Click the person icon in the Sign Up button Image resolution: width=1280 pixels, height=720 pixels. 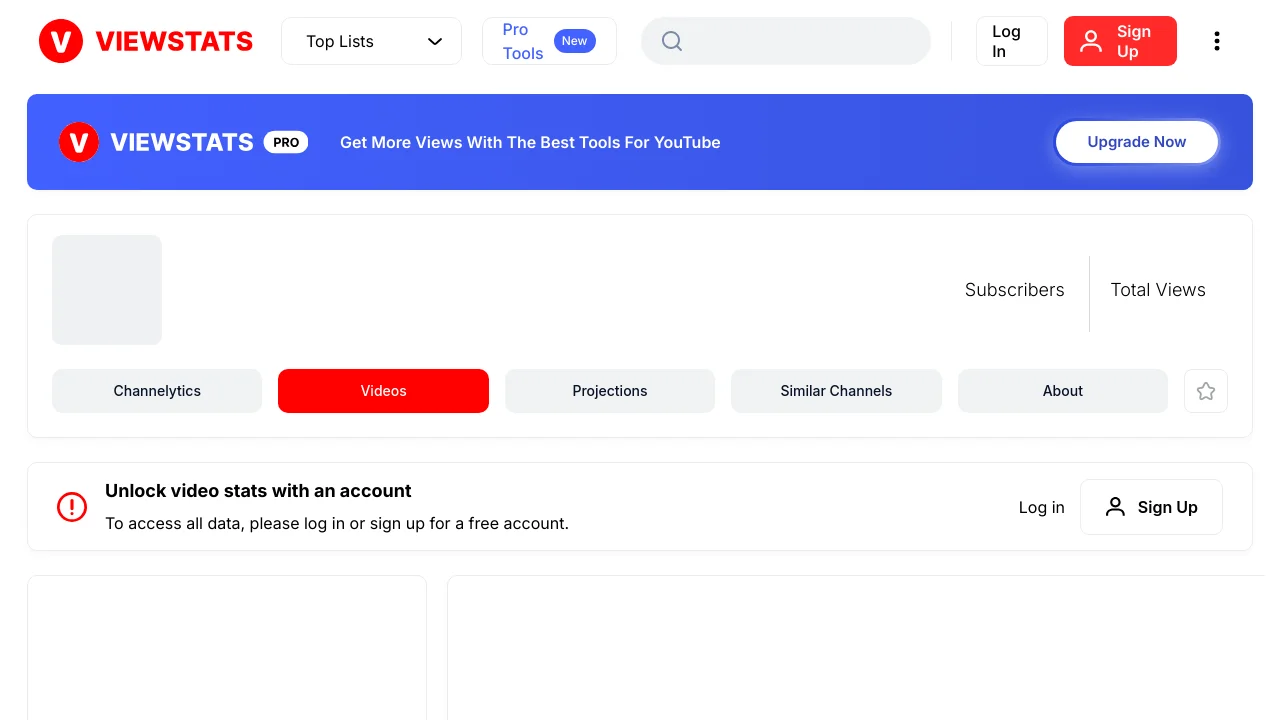(x=1091, y=41)
